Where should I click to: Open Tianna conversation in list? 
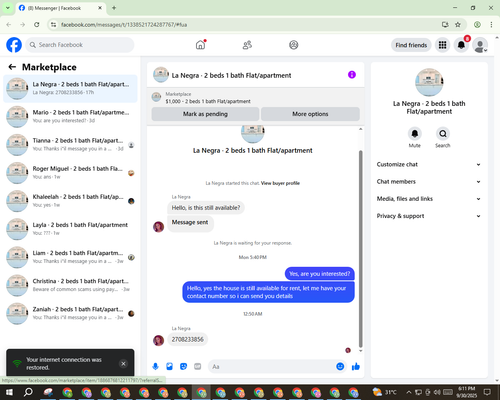click(70, 145)
